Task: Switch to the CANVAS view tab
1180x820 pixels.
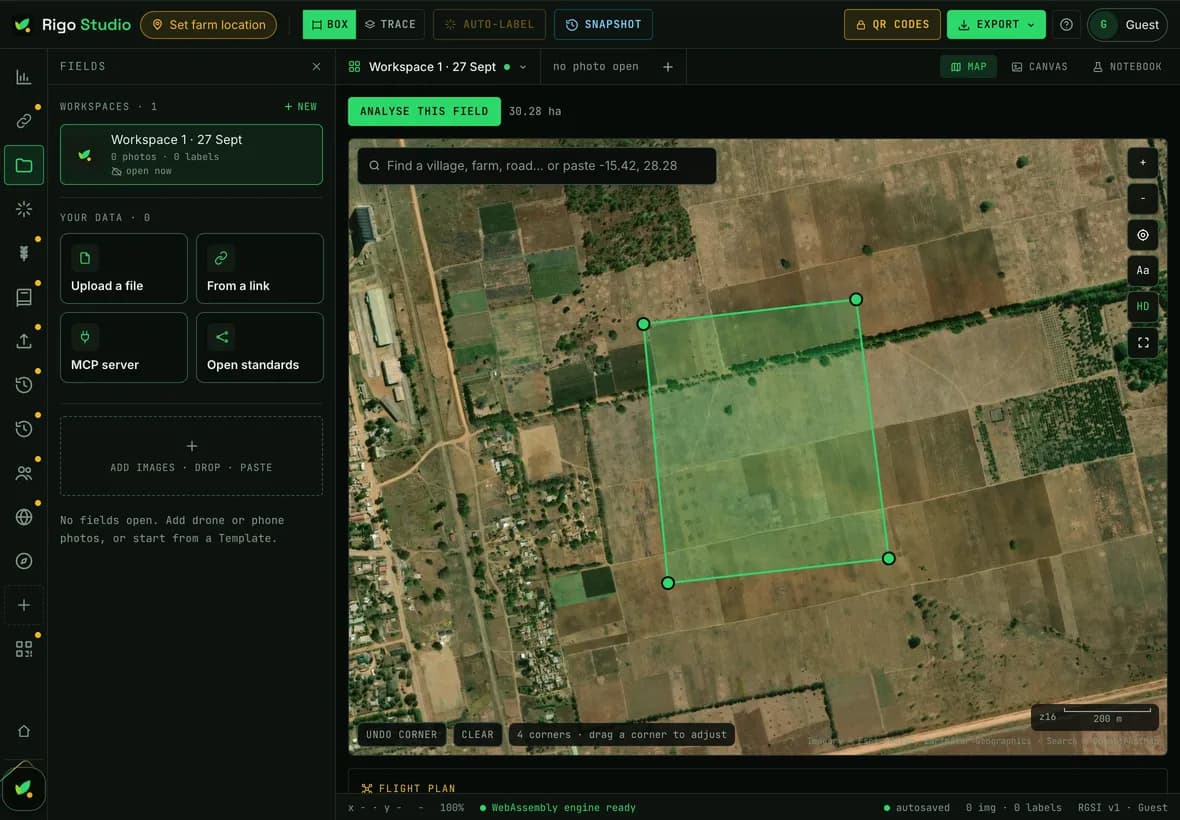Action: 1039,67
